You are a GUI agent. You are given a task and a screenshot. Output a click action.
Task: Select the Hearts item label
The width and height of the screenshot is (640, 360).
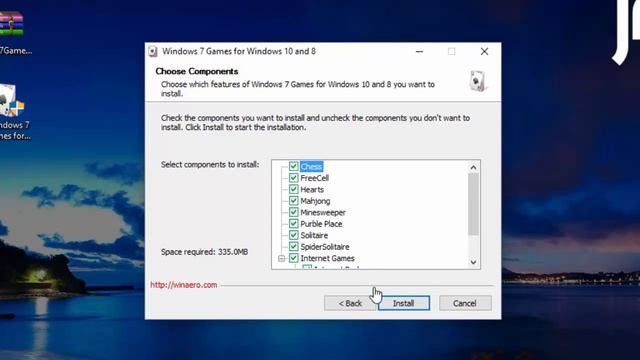click(x=312, y=189)
